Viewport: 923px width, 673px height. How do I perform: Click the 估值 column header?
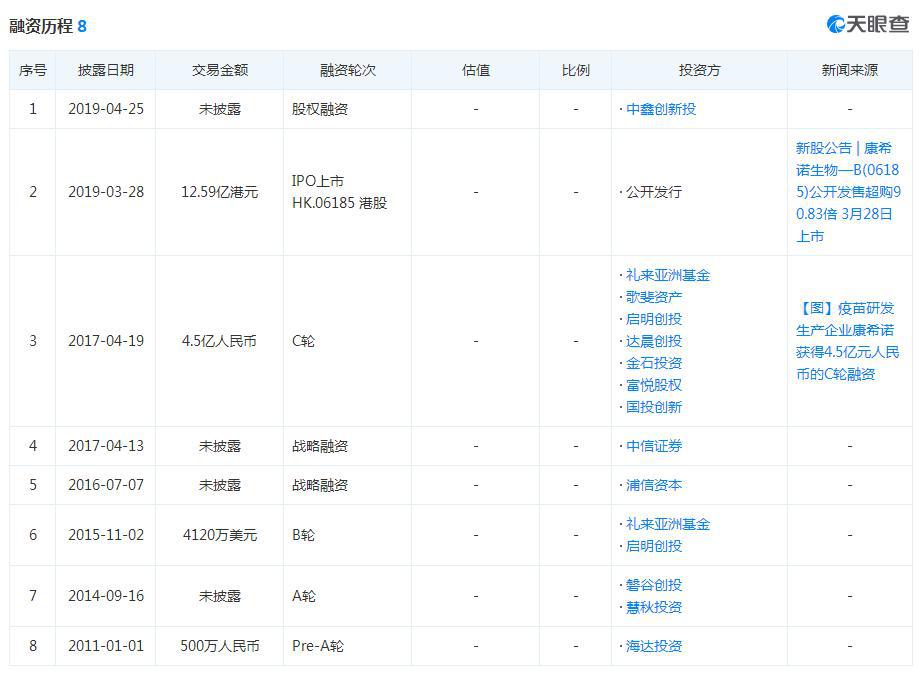(476, 70)
